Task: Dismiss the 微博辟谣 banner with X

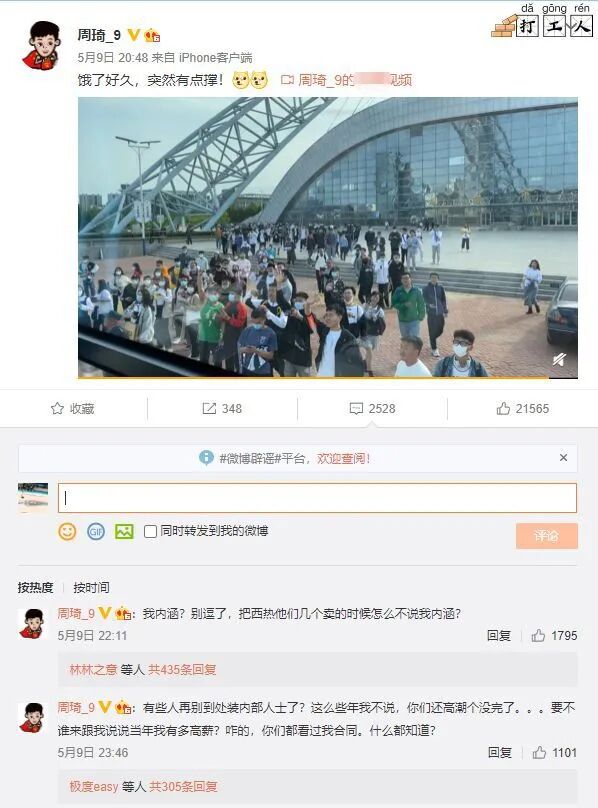Action: 563,458
